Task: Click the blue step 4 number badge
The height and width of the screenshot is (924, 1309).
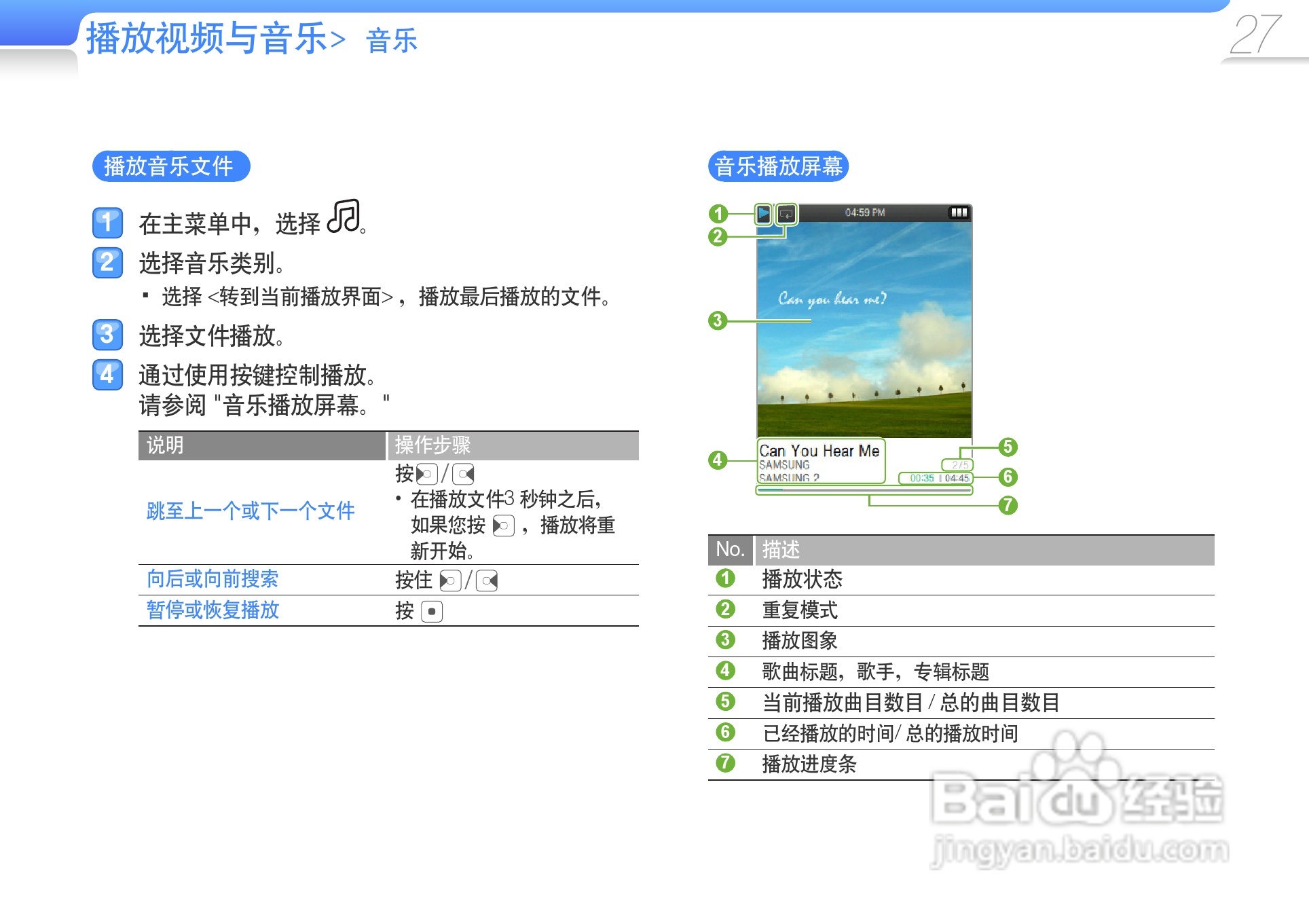Action: [107, 374]
